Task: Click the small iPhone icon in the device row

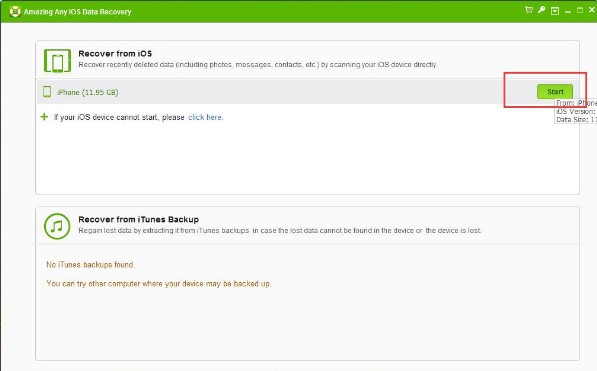Action: tap(47, 91)
